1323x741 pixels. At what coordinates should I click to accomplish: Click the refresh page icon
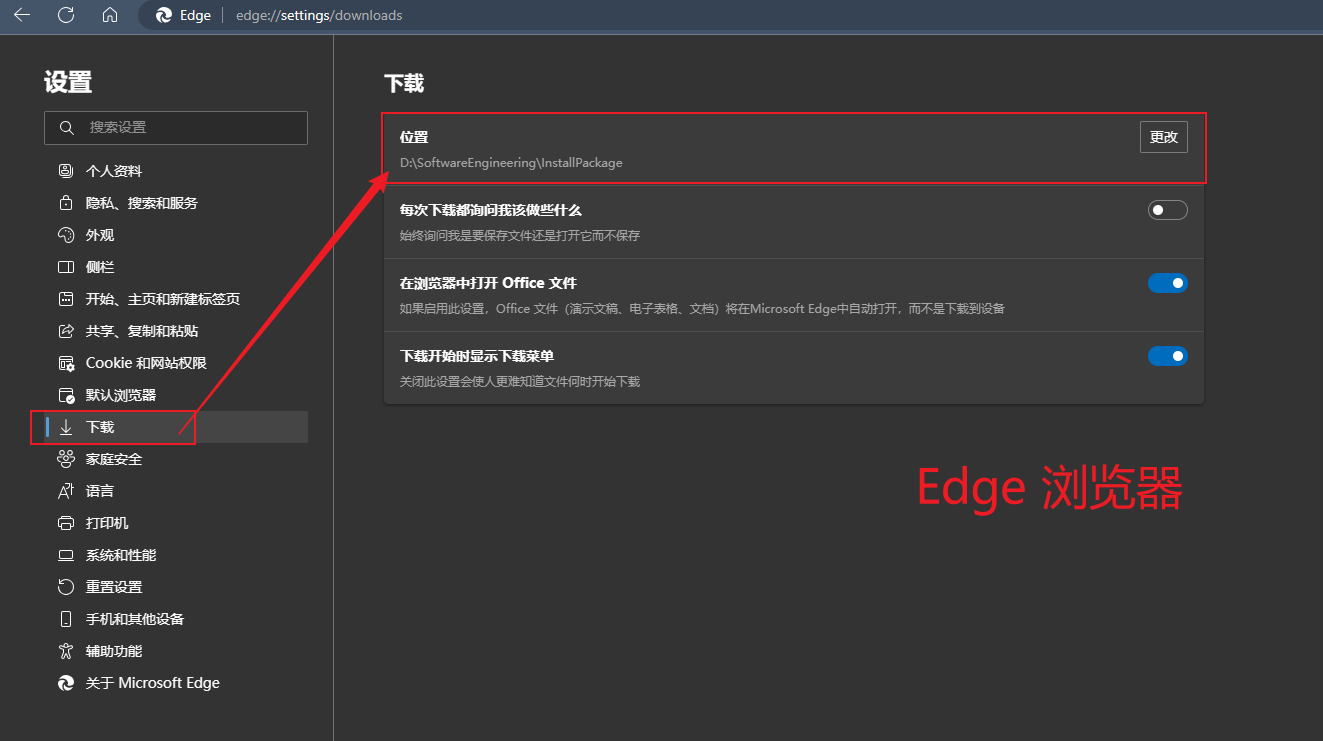tap(66, 15)
